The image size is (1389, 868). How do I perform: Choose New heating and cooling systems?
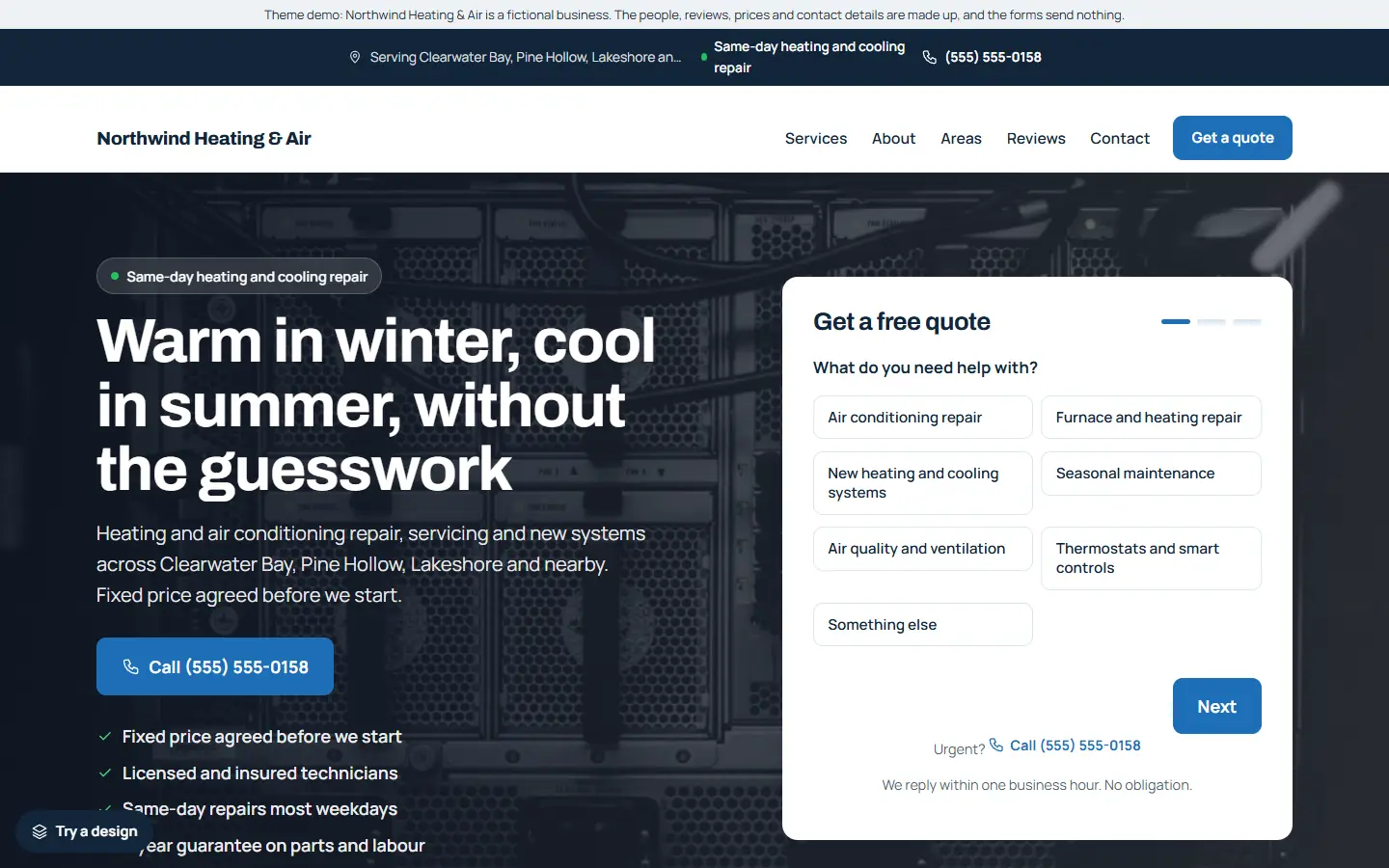coord(923,483)
